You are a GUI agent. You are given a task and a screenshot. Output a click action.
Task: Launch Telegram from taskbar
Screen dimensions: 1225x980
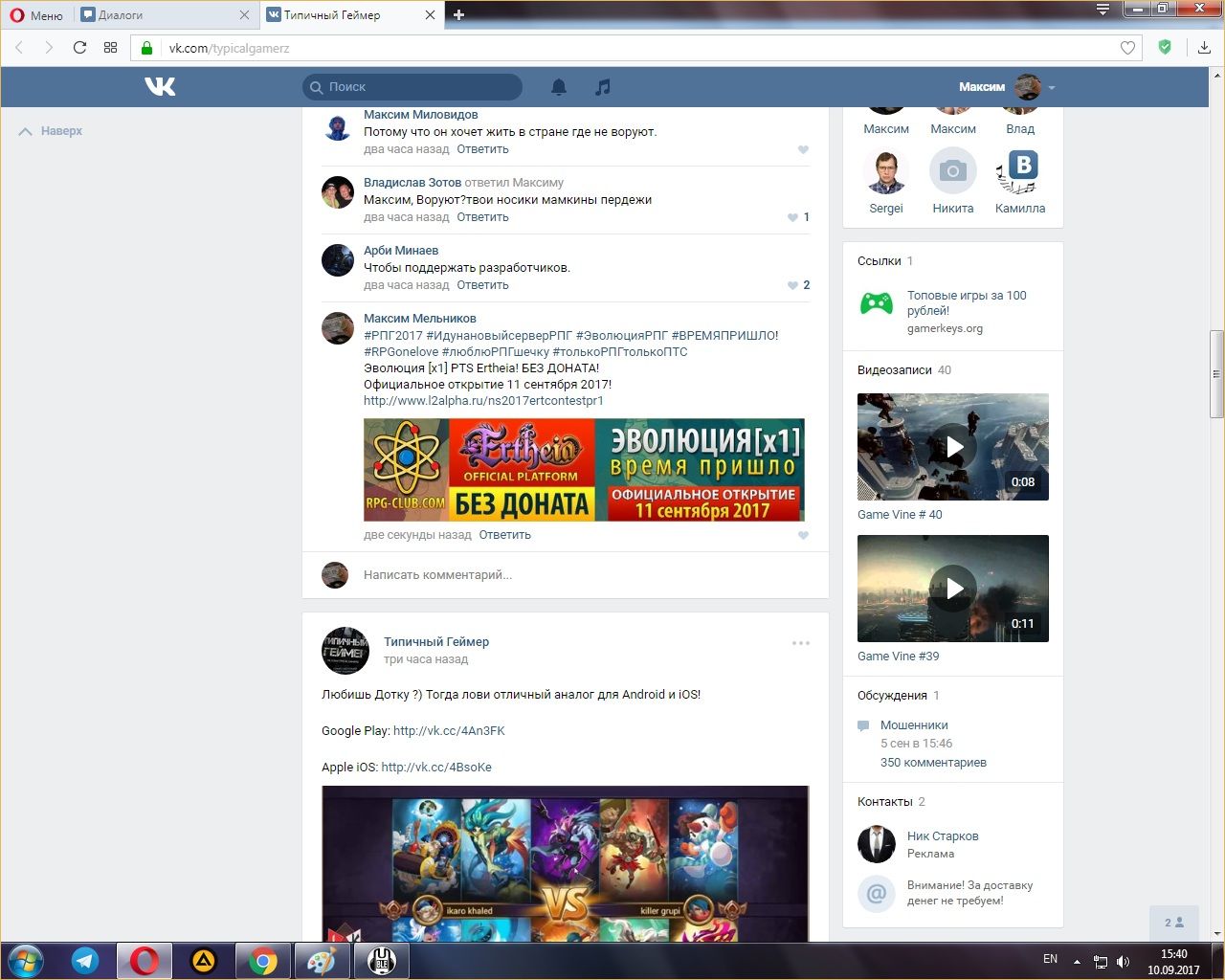tap(85, 961)
